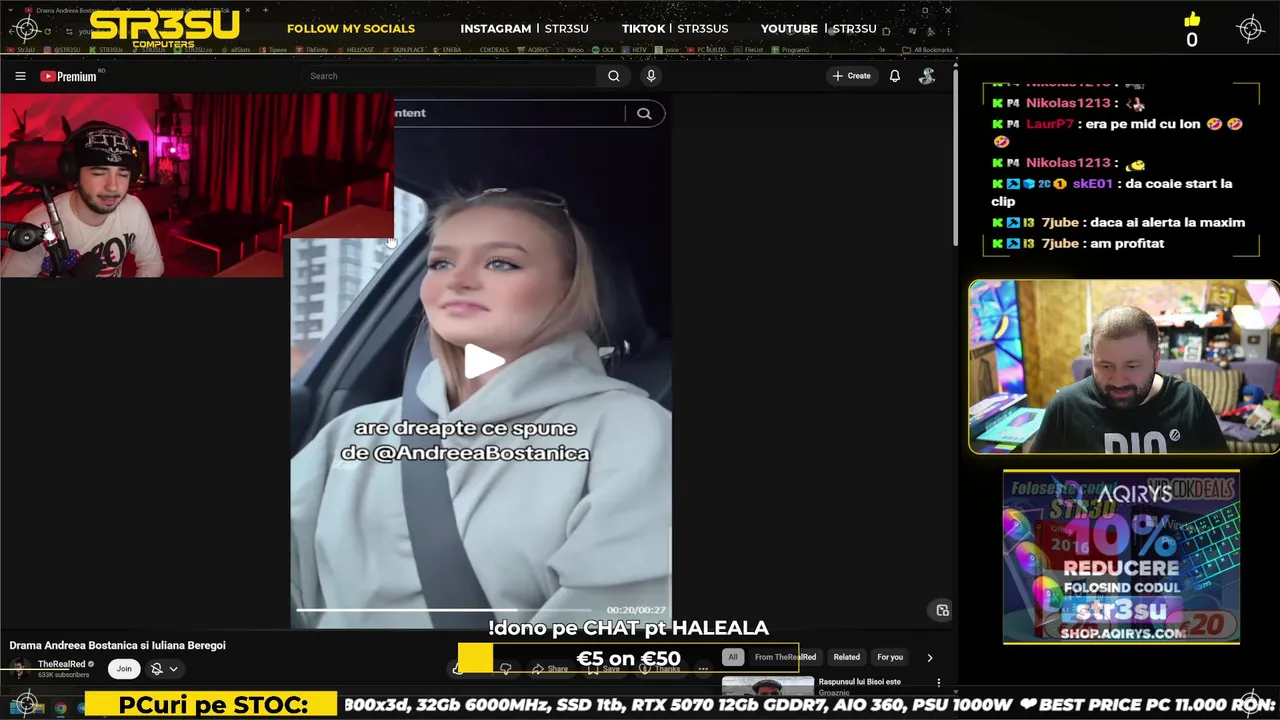Image resolution: width=1280 pixels, height=720 pixels.
Task: Open TheRealRed channel avatar
Action: (20, 668)
